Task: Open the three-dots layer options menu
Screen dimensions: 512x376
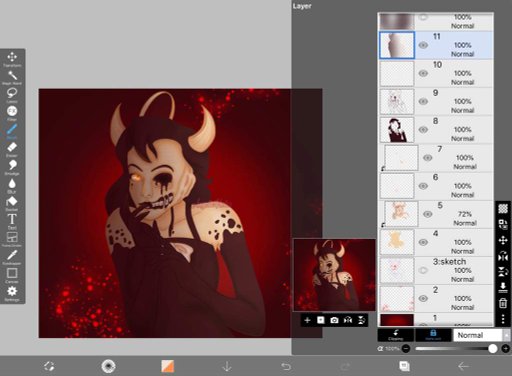Action: point(503,319)
